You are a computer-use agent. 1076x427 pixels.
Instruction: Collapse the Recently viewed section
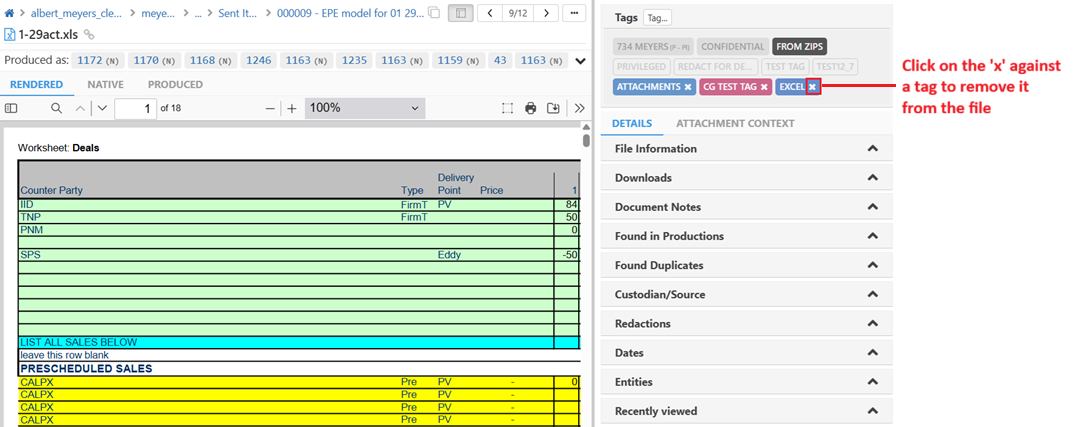(x=872, y=411)
